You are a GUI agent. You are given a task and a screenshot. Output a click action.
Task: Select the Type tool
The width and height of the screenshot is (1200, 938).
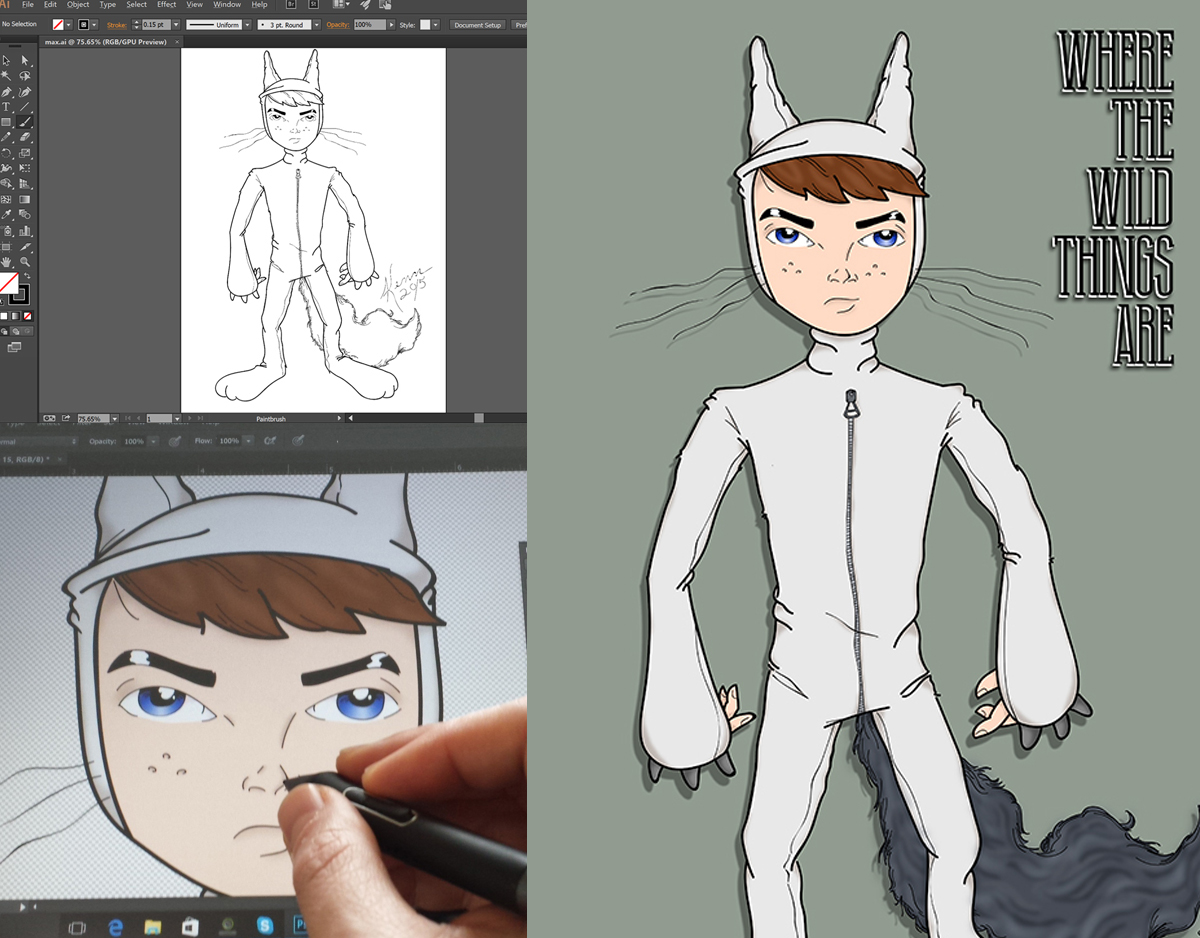tap(6, 106)
